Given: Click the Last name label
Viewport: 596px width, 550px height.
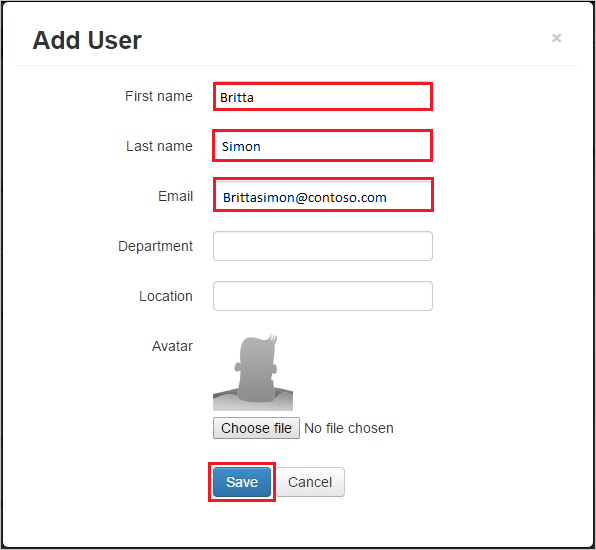Looking at the screenshot, I should click(x=159, y=146).
